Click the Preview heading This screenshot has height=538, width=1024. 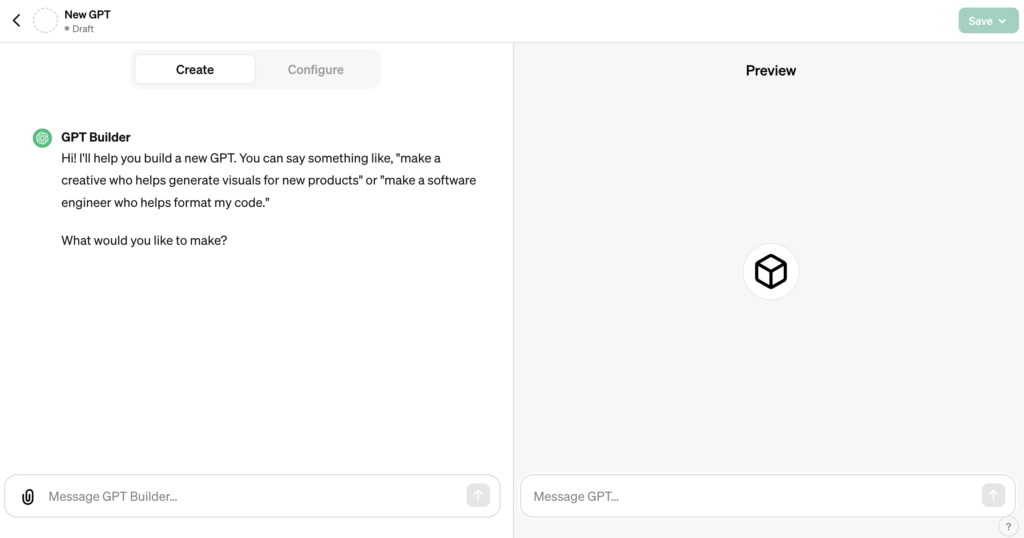771,71
